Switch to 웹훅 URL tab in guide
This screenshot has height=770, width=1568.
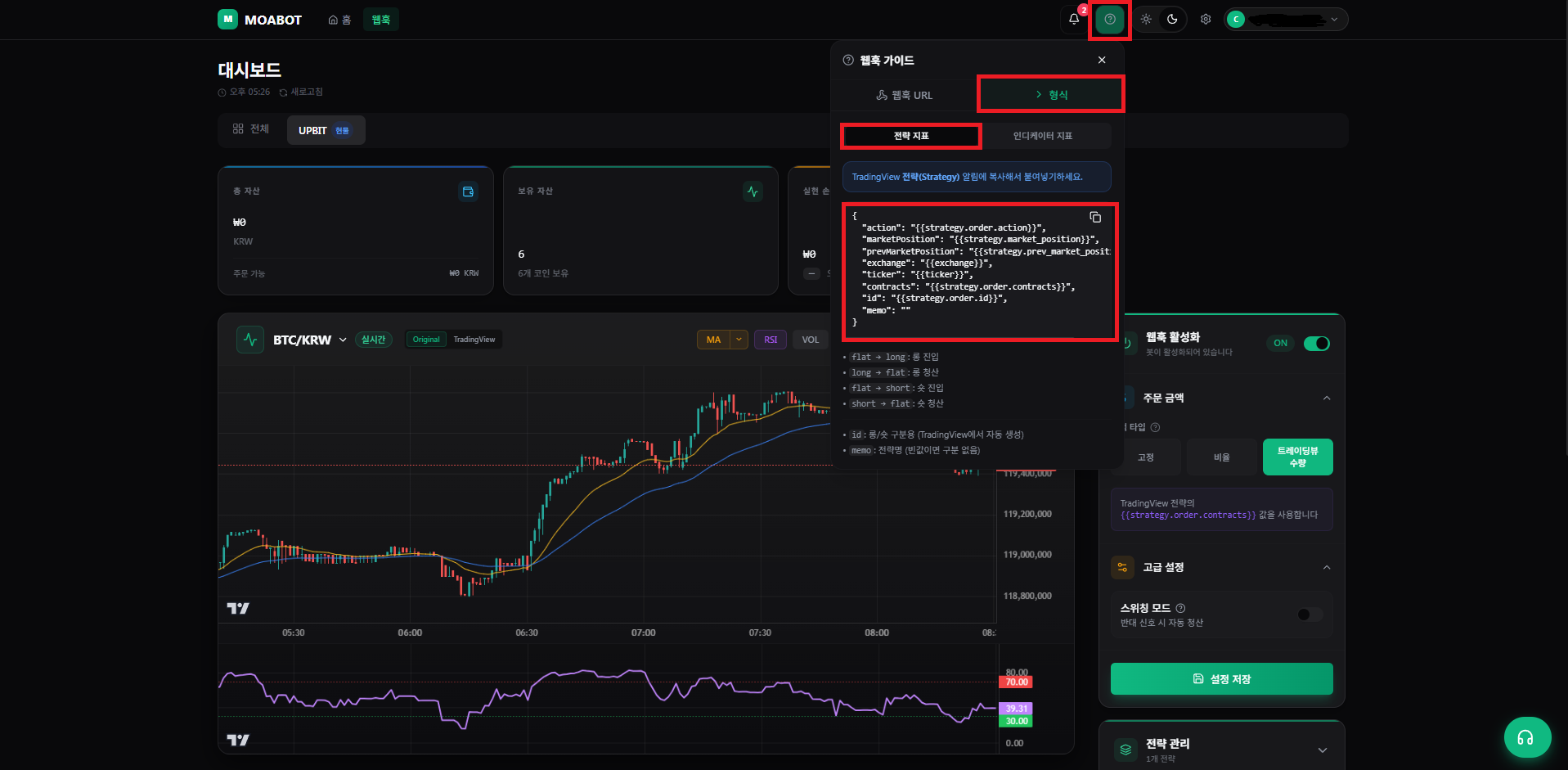pos(904,95)
